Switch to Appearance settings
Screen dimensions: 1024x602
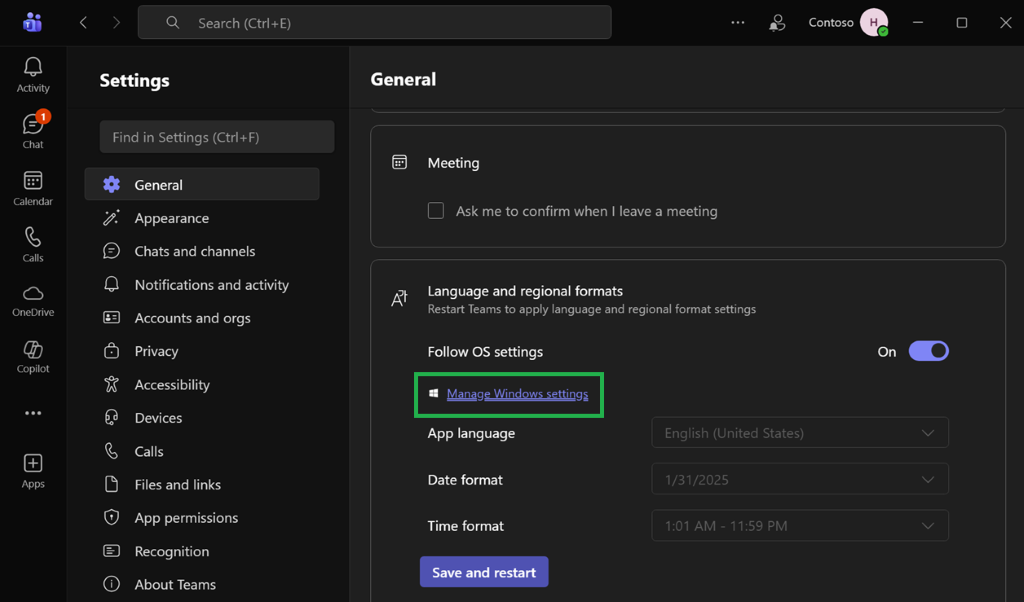click(x=202, y=218)
